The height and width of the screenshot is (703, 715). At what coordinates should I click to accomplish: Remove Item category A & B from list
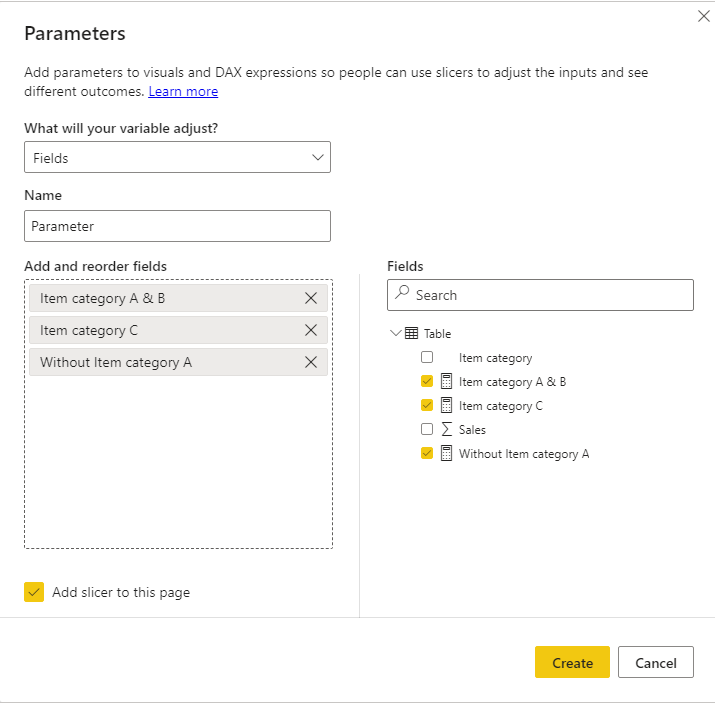click(311, 298)
